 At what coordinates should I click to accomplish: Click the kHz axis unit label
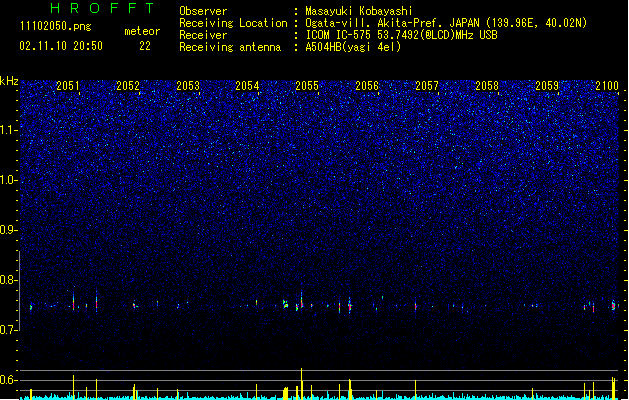click(9, 81)
